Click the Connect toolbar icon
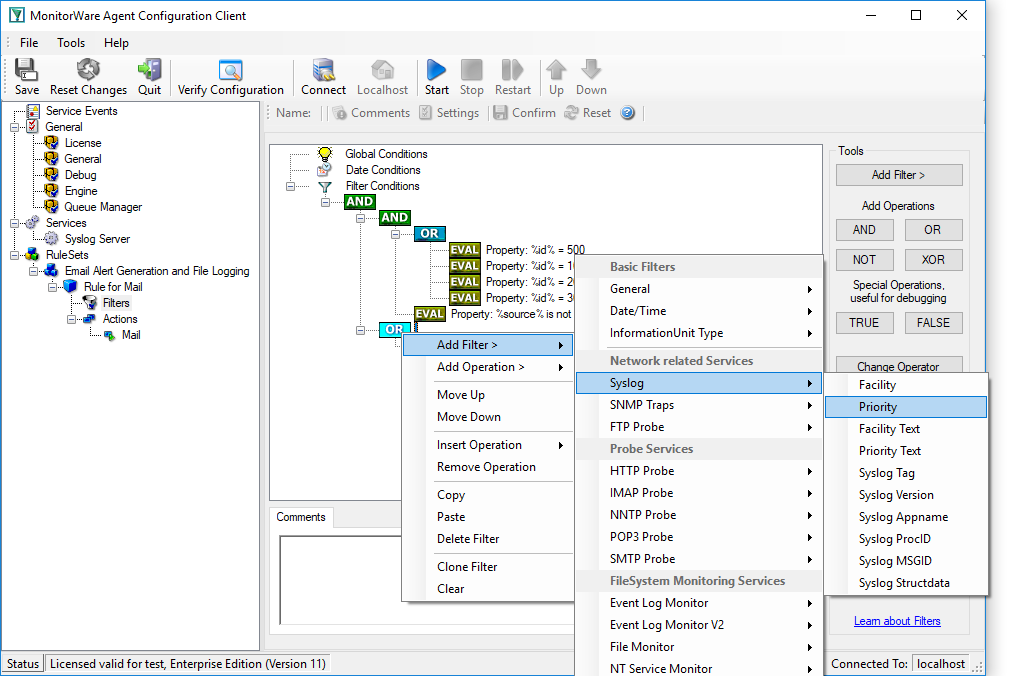The image size is (1010, 676). tap(323, 70)
